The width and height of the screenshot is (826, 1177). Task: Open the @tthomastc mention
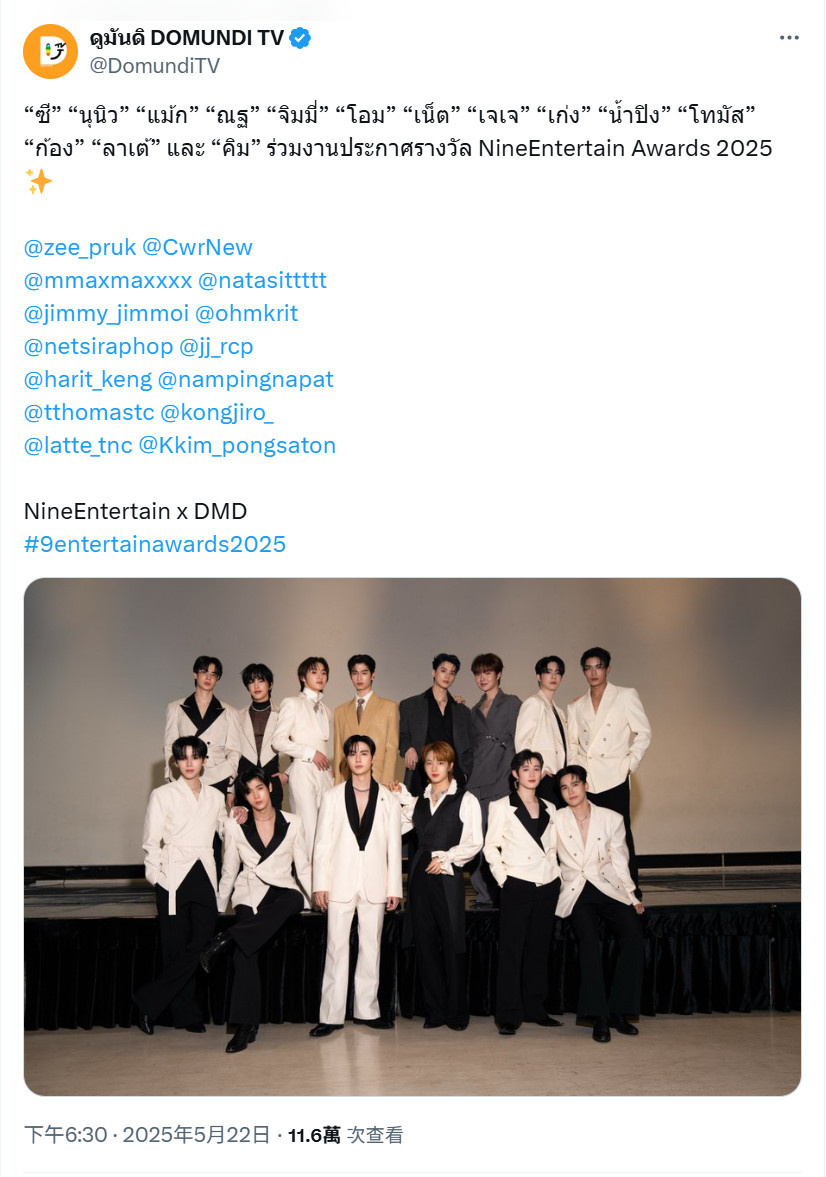pos(89,412)
